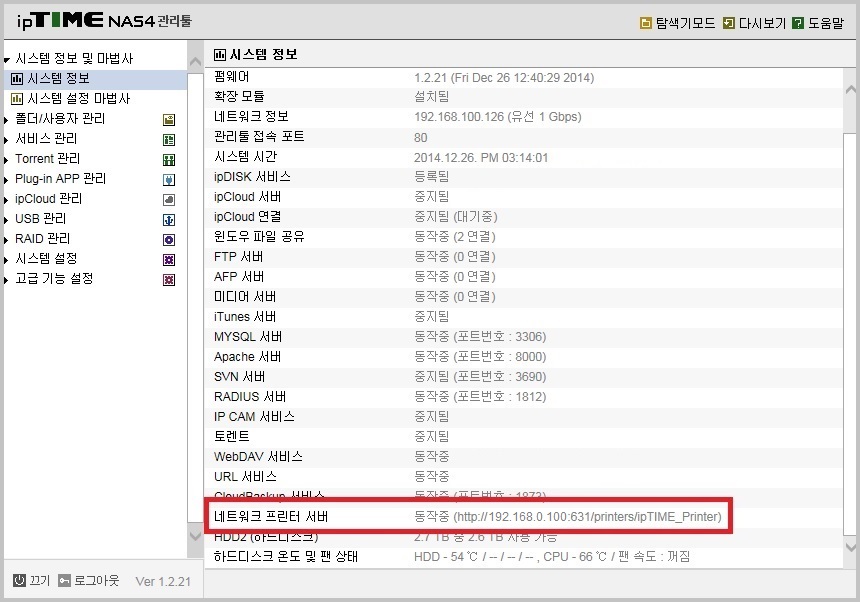Click the main panel scroll up arrow
The image size is (860, 602).
tap(851, 89)
